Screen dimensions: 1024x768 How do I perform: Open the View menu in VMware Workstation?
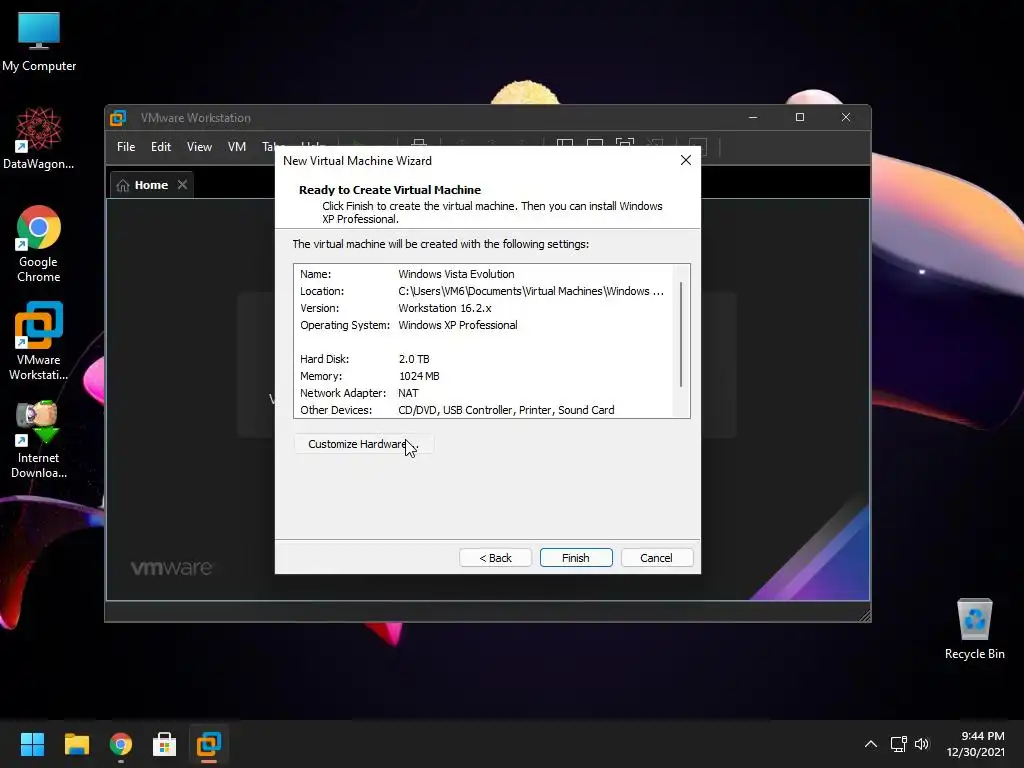click(199, 147)
